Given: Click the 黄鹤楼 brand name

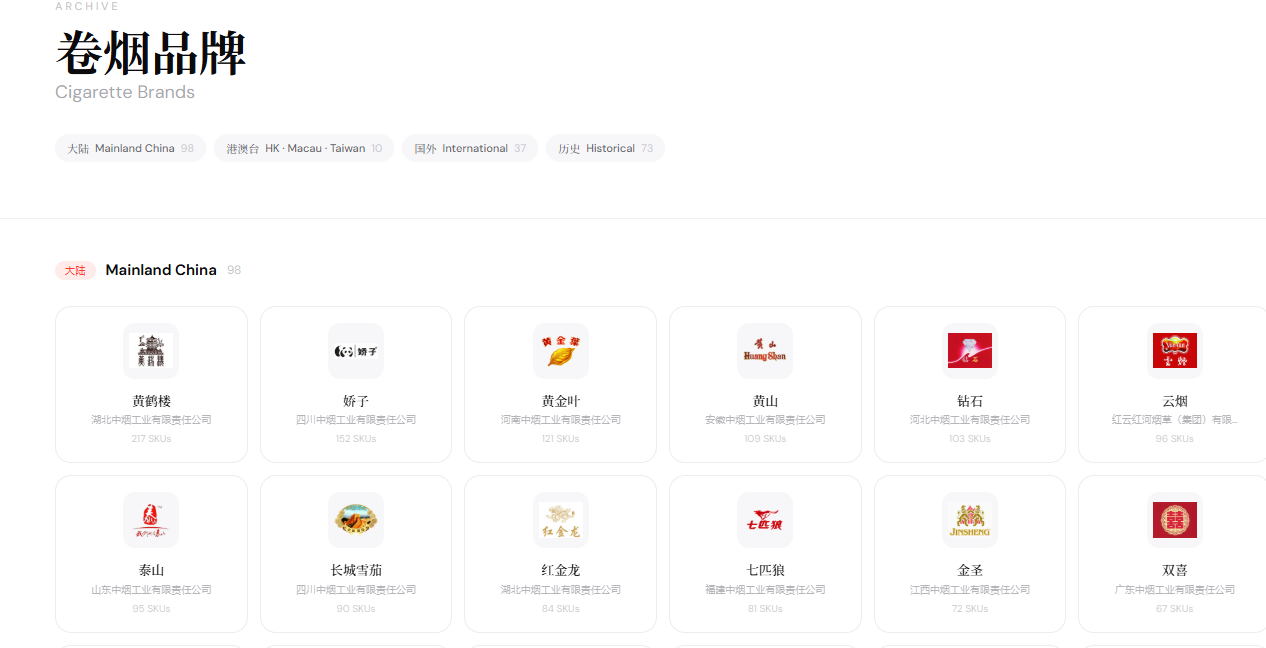Looking at the screenshot, I should [151, 401].
